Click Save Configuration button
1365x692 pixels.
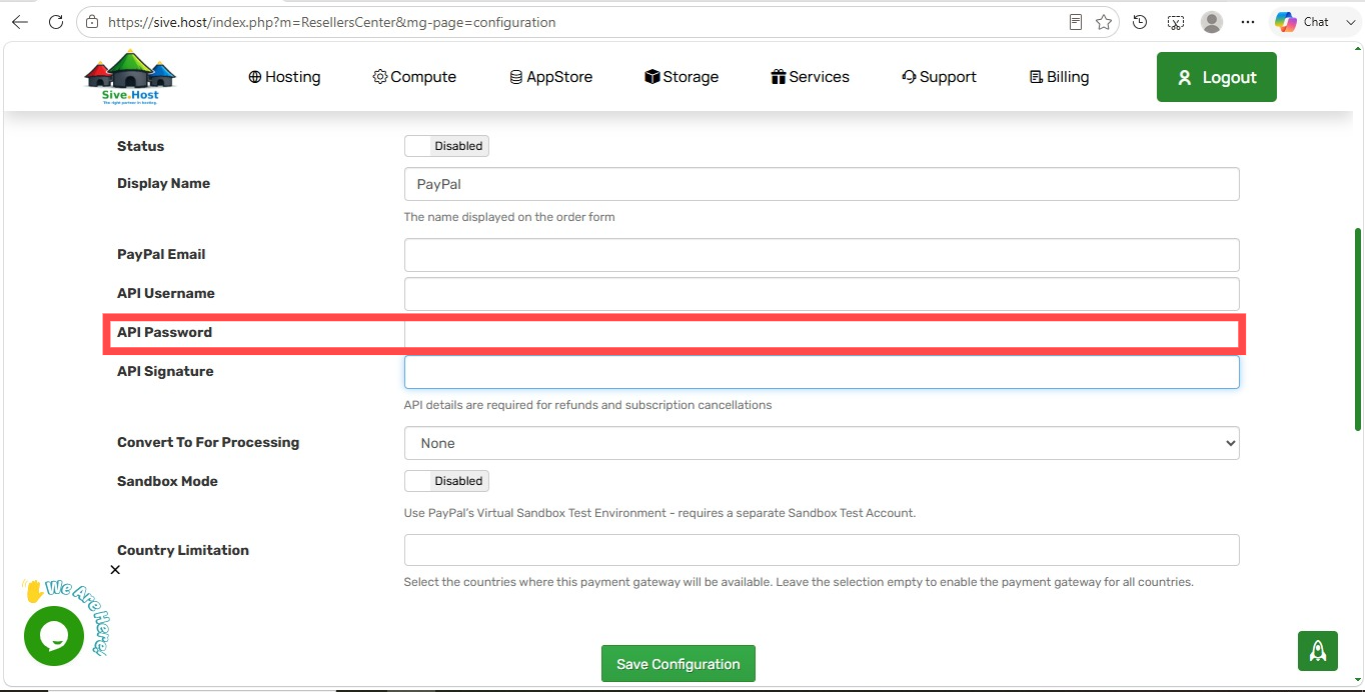pos(678,664)
